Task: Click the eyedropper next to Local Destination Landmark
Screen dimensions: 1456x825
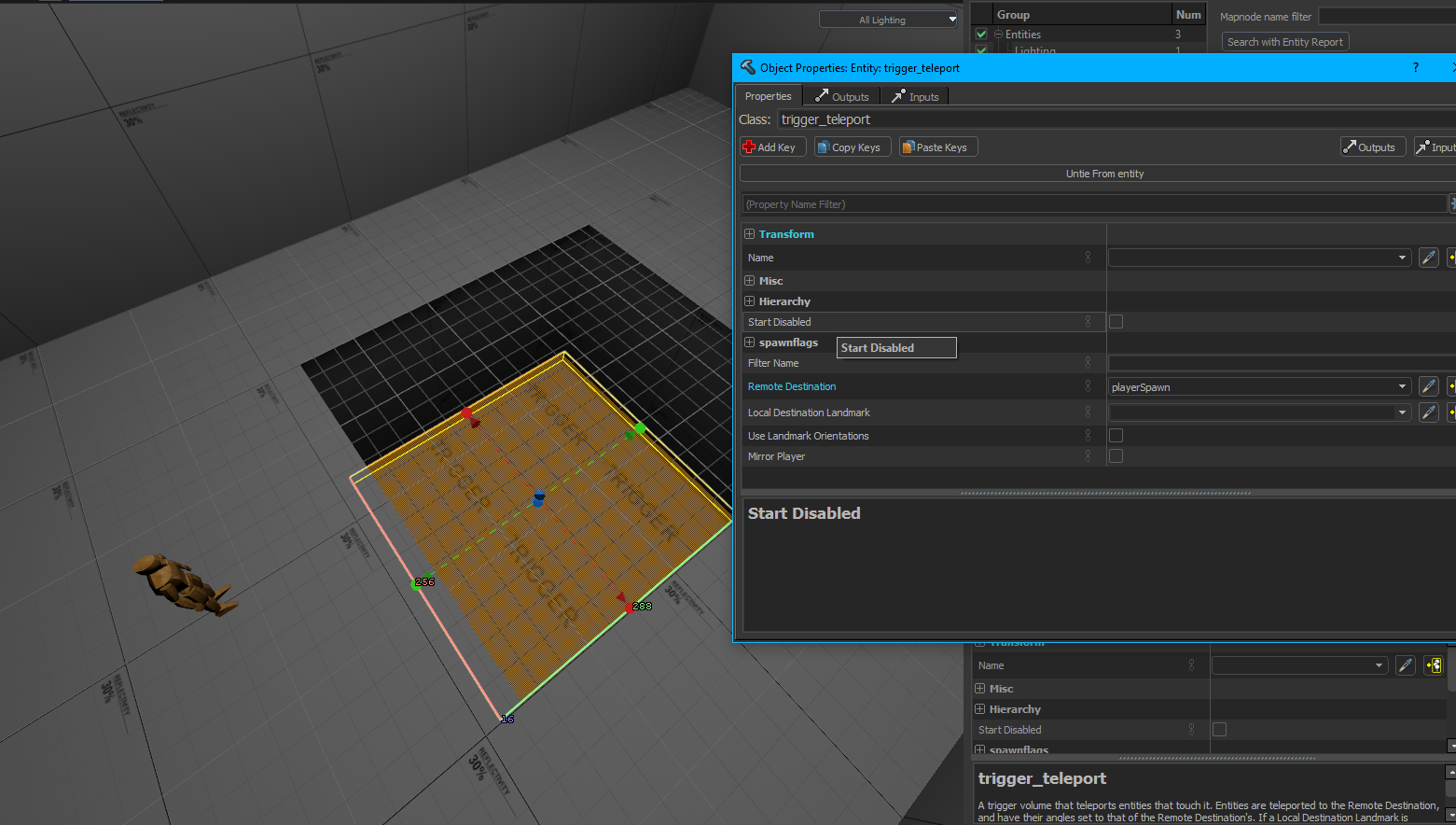Action: 1429,412
